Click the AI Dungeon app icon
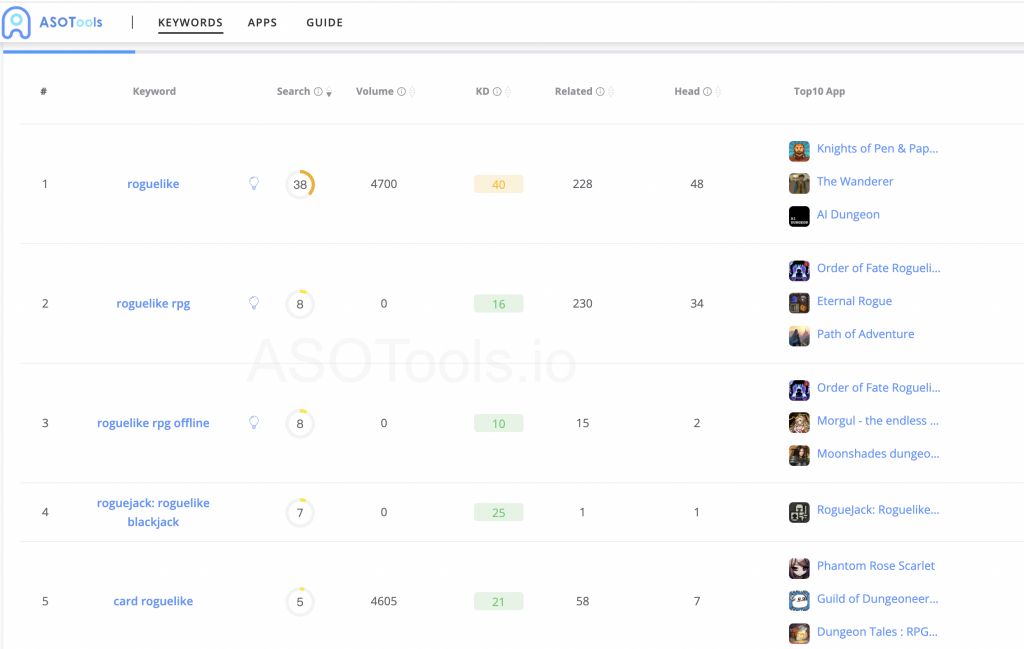Image resolution: width=1024 pixels, height=649 pixels. (799, 216)
